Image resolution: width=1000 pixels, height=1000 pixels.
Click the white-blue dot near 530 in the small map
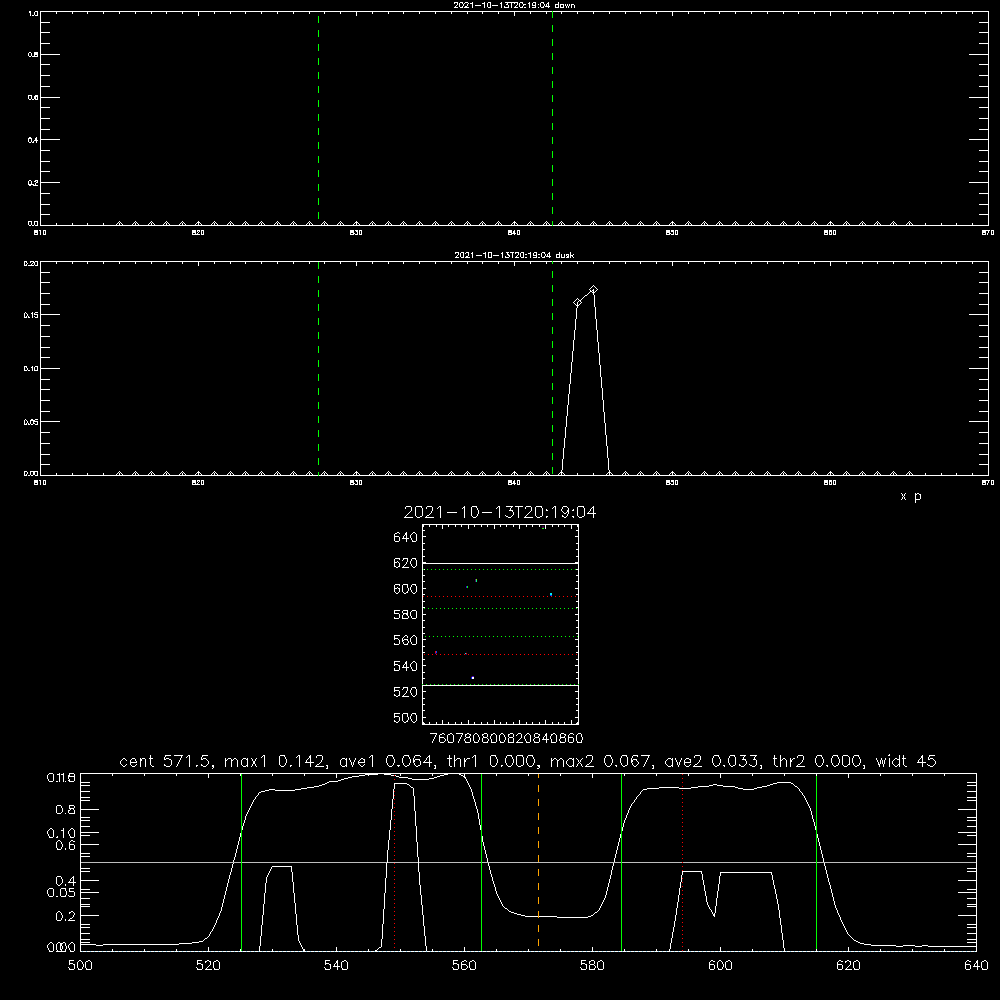[473, 678]
